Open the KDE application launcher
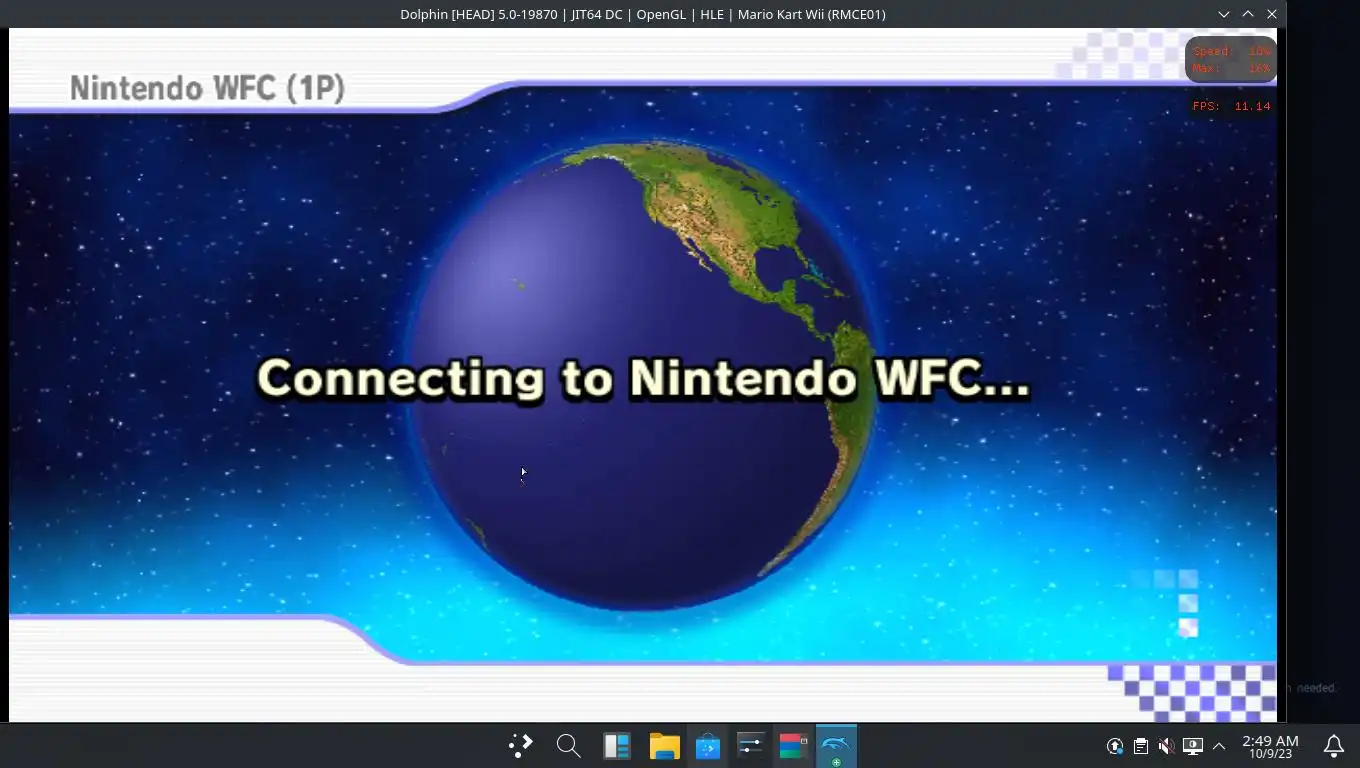Image resolution: width=1360 pixels, height=768 pixels. pos(521,746)
